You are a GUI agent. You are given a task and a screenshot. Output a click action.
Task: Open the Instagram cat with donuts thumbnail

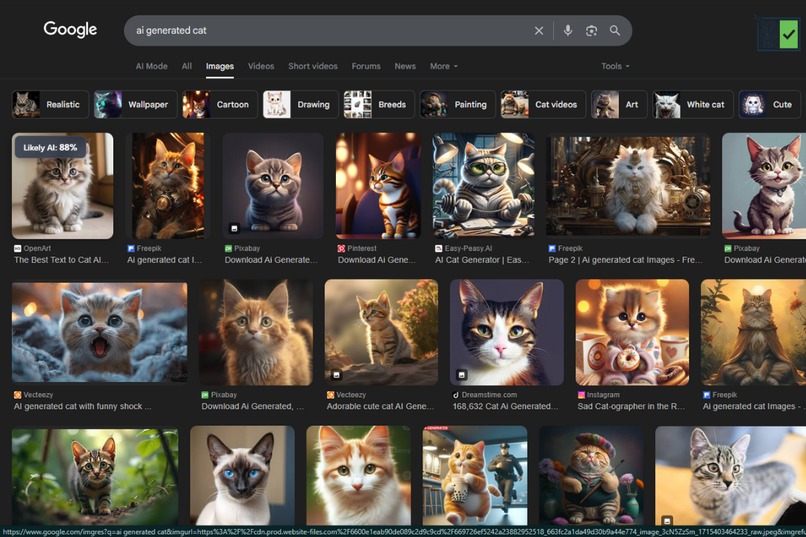point(632,332)
